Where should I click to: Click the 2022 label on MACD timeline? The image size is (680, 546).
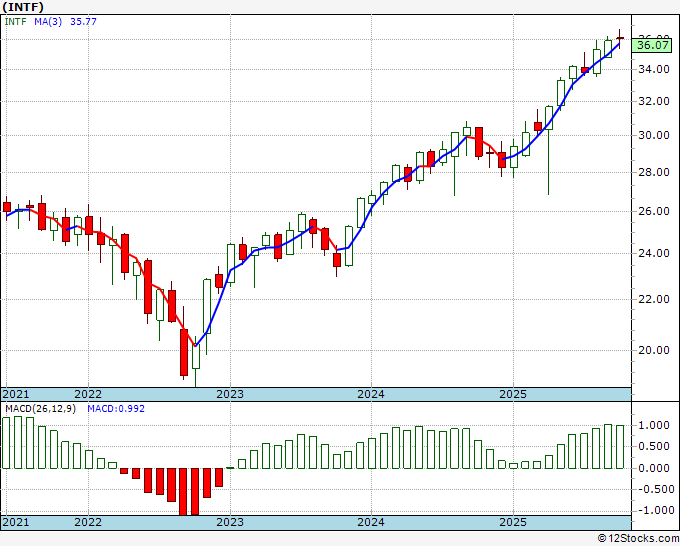[x=88, y=522]
